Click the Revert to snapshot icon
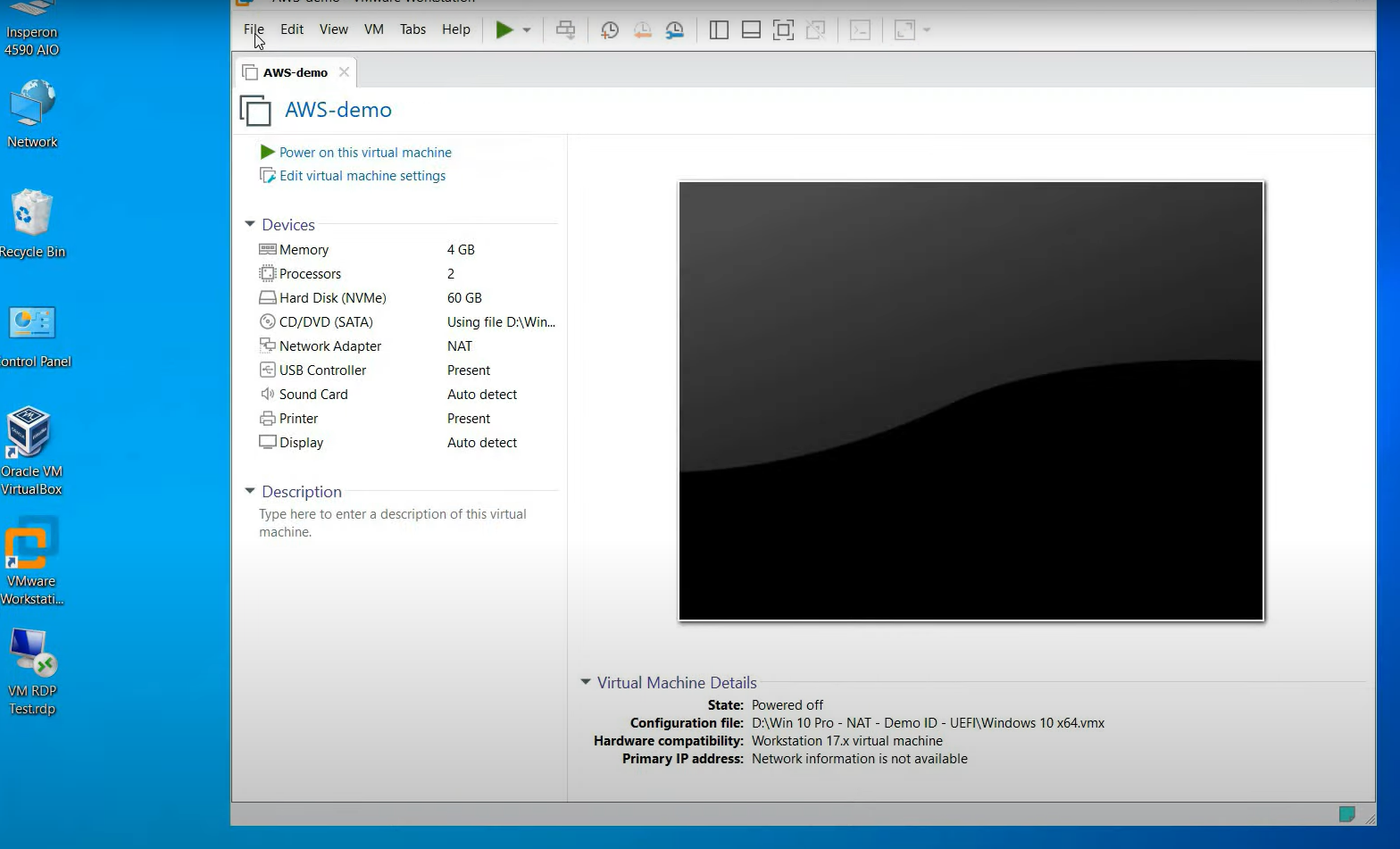 (x=642, y=29)
